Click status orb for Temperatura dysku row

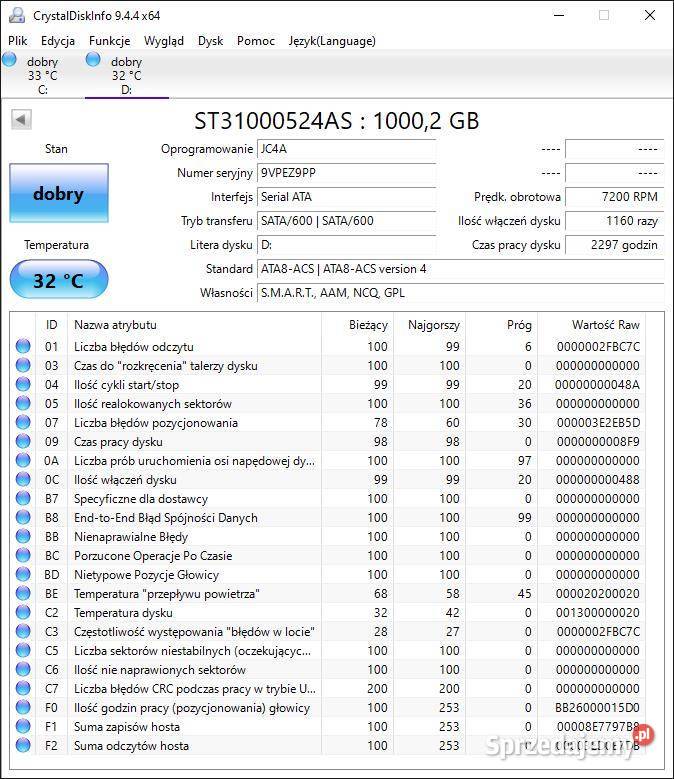click(23, 612)
